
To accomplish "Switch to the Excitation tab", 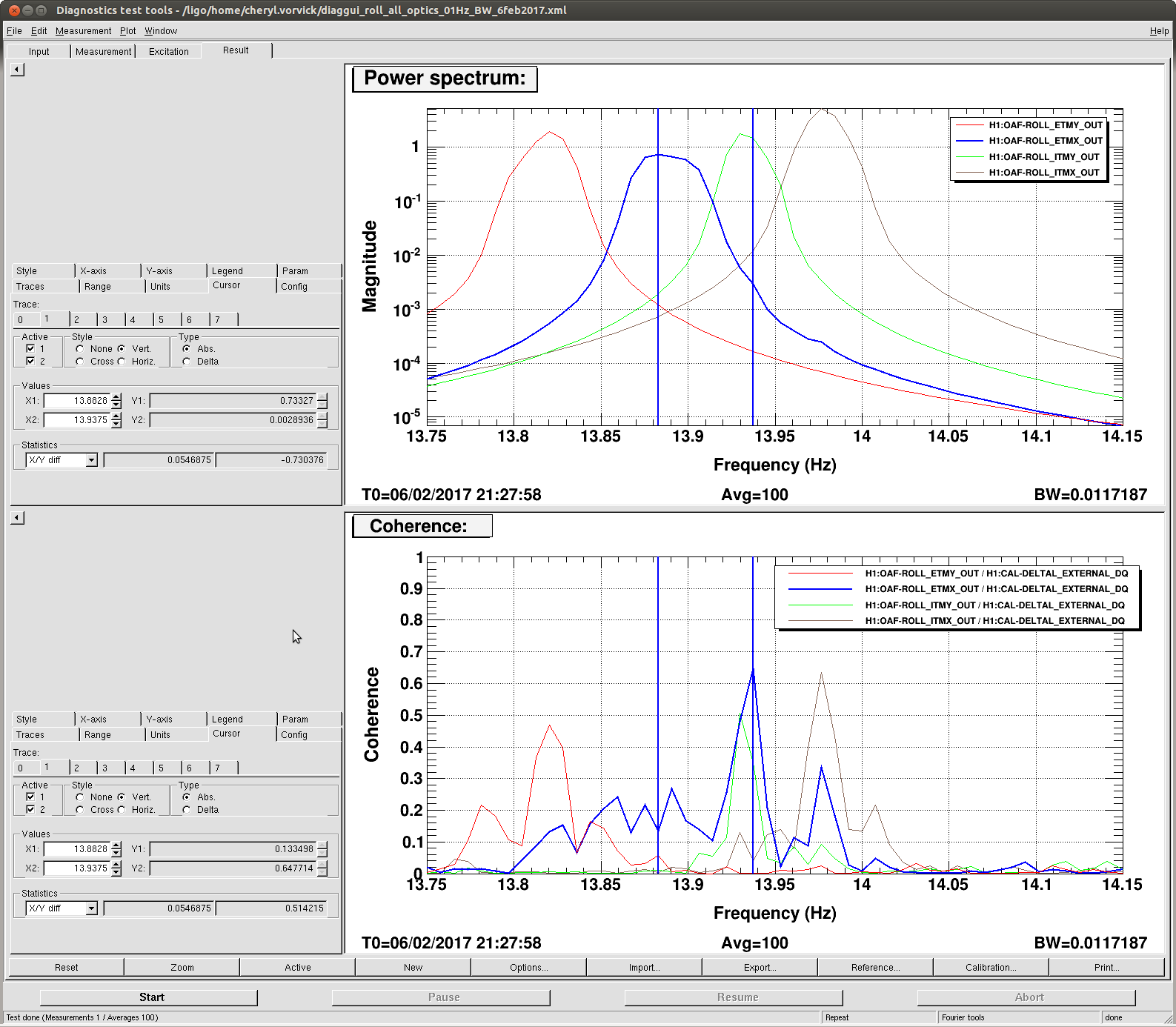I will coord(168,51).
